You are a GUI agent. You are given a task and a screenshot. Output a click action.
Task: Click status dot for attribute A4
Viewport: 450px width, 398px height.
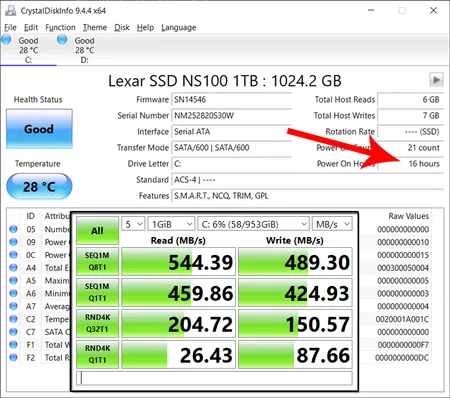coord(13,268)
